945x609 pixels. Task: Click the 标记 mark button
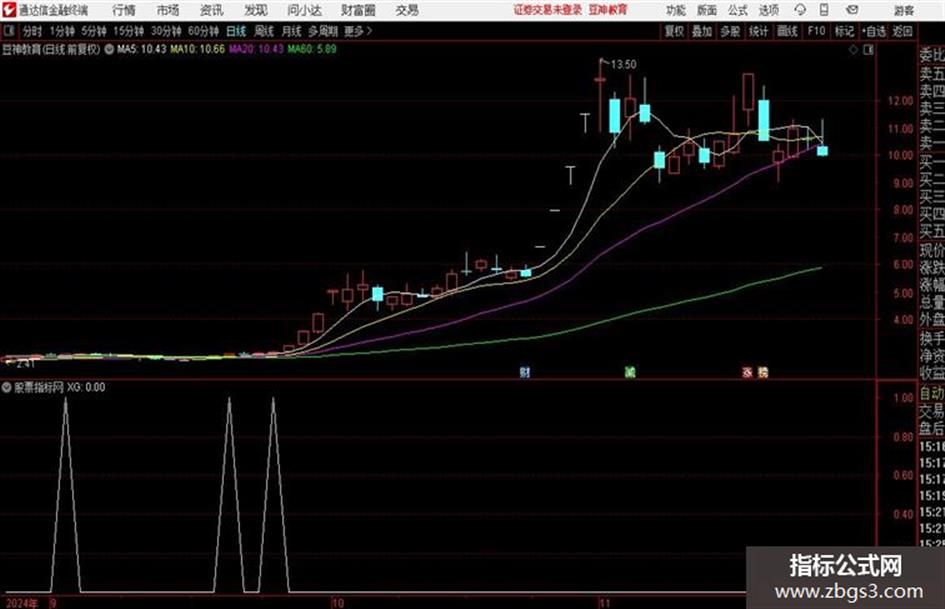click(844, 31)
